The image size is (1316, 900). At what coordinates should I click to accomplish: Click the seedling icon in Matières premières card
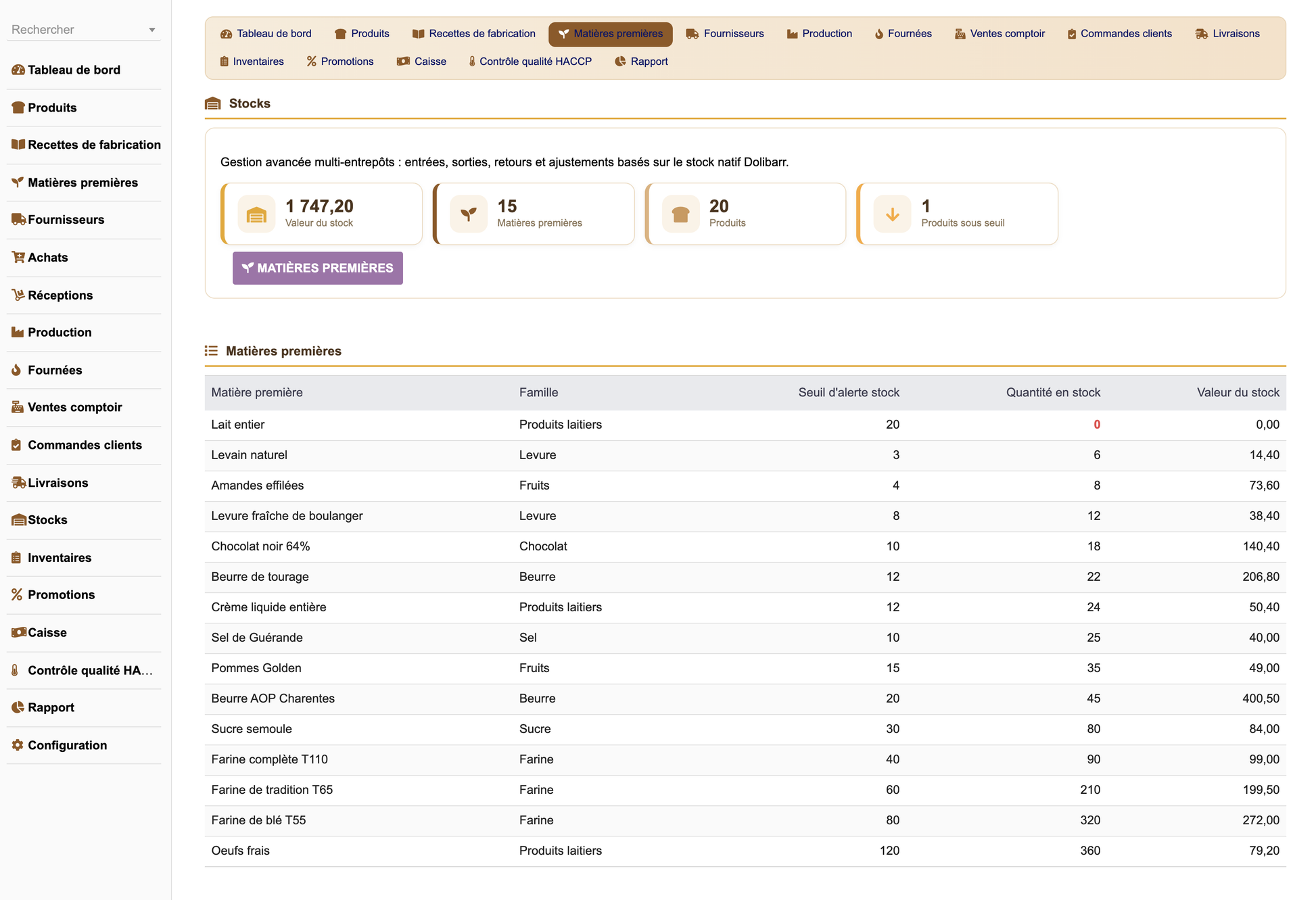pyautogui.click(x=469, y=214)
